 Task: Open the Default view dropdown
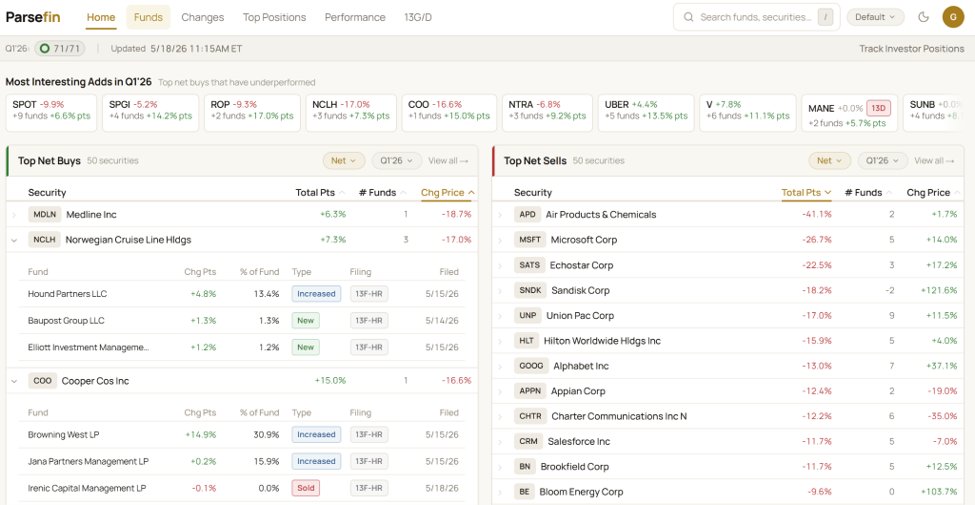[x=875, y=17]
